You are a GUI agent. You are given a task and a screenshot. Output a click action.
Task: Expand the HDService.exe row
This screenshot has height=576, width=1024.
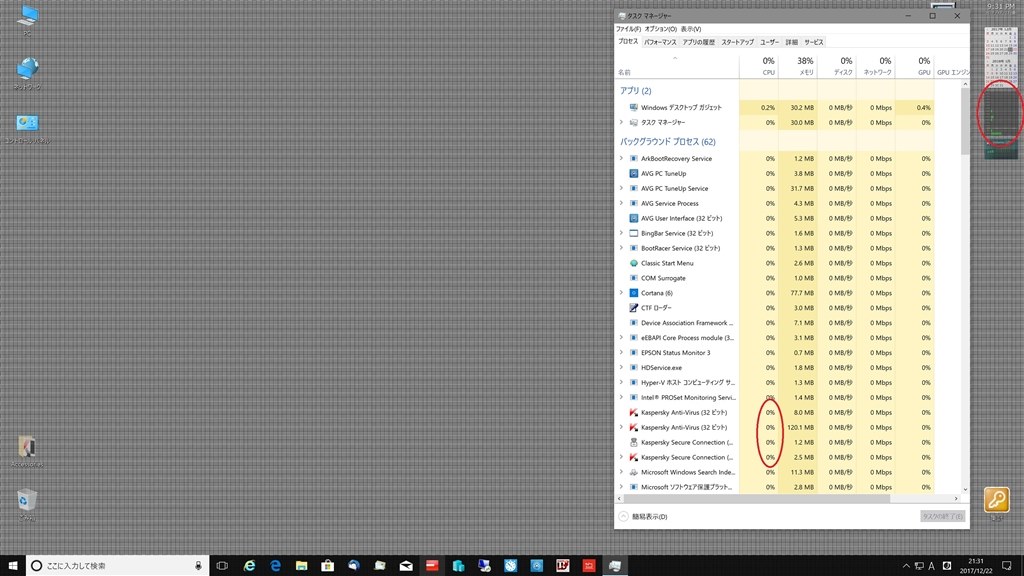pos(621,368)
